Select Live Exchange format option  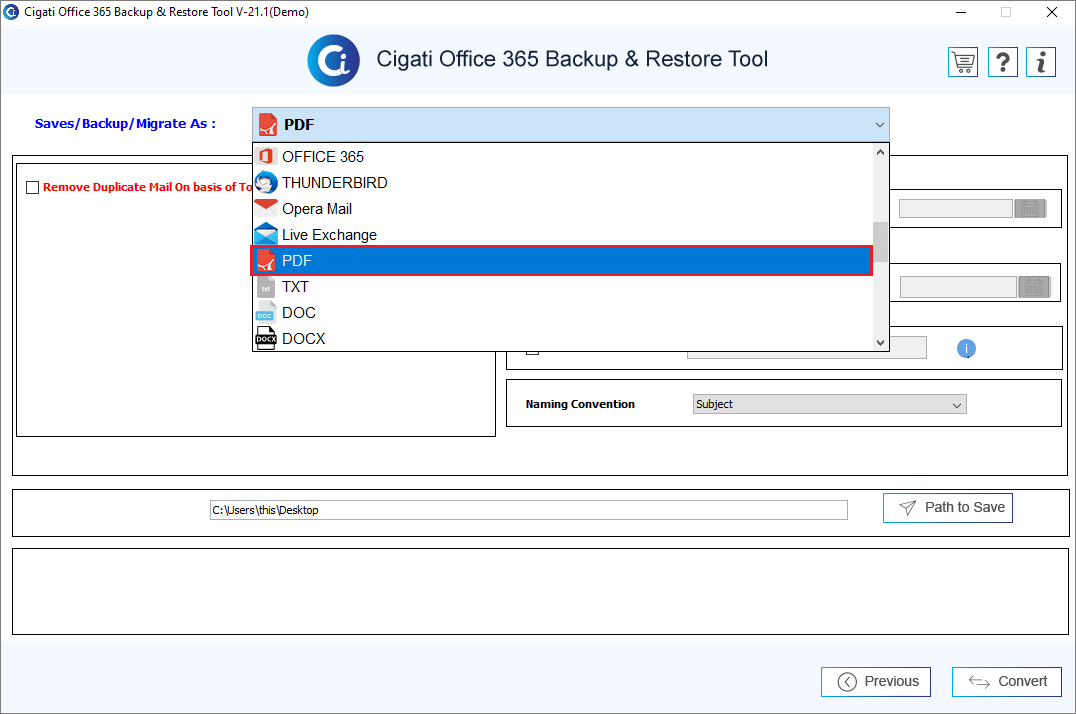pyautogui.click(x=563, y=235)
